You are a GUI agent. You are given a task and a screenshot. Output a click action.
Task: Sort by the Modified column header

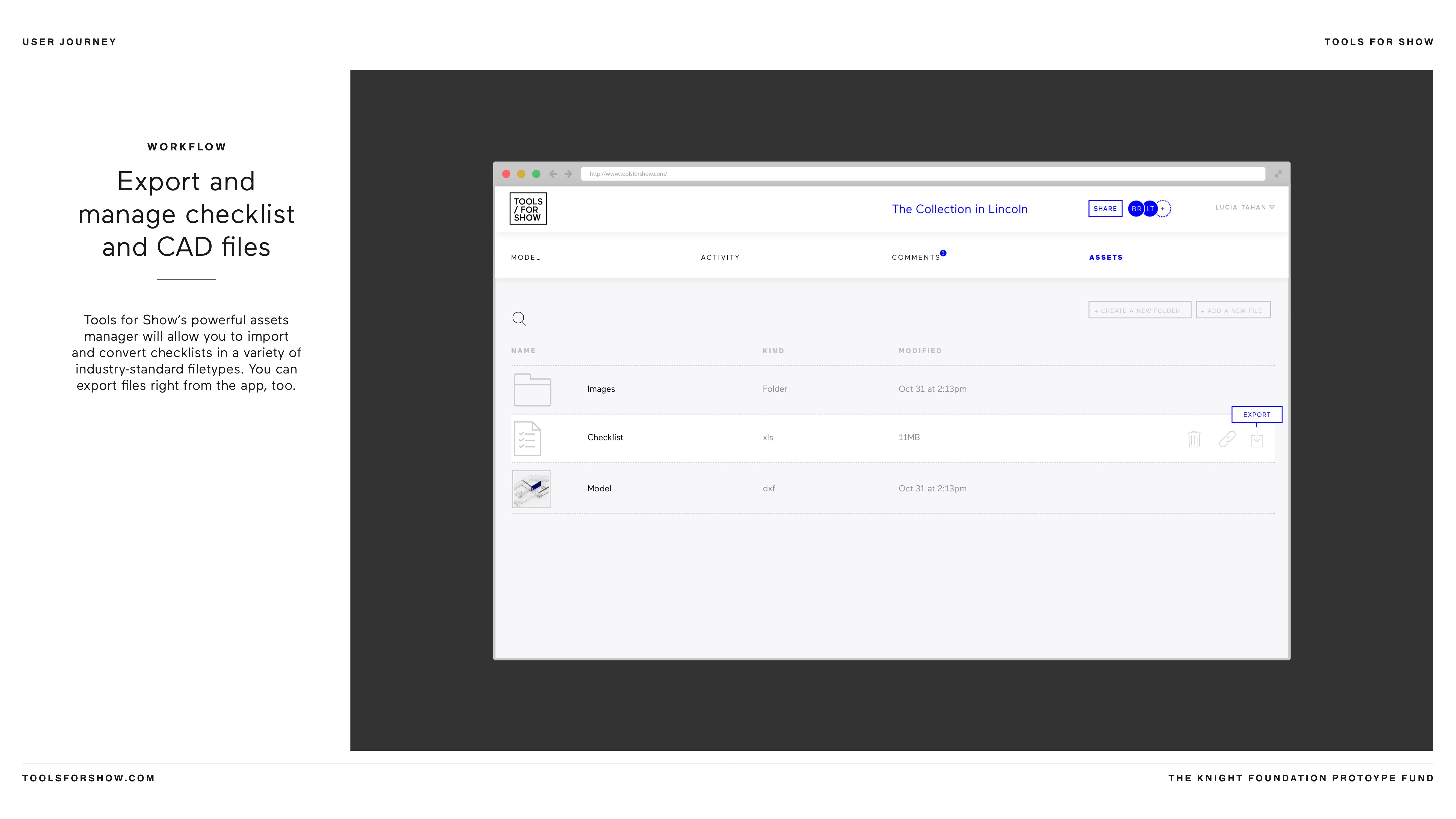(920, 351)
